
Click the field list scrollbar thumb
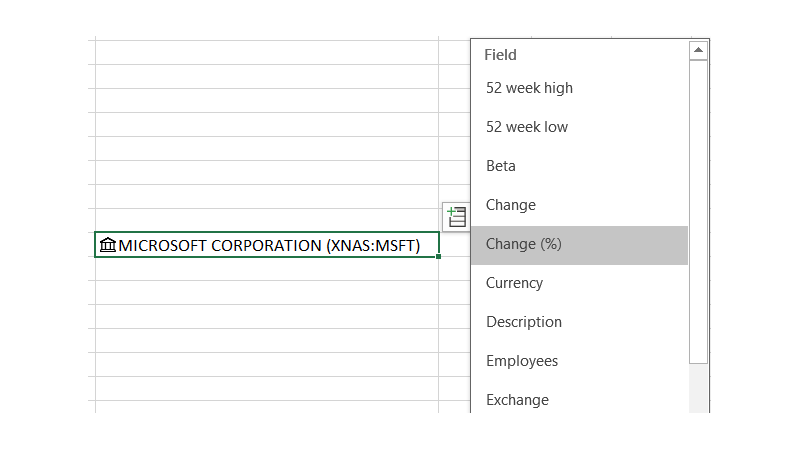(x=698, y=210)
